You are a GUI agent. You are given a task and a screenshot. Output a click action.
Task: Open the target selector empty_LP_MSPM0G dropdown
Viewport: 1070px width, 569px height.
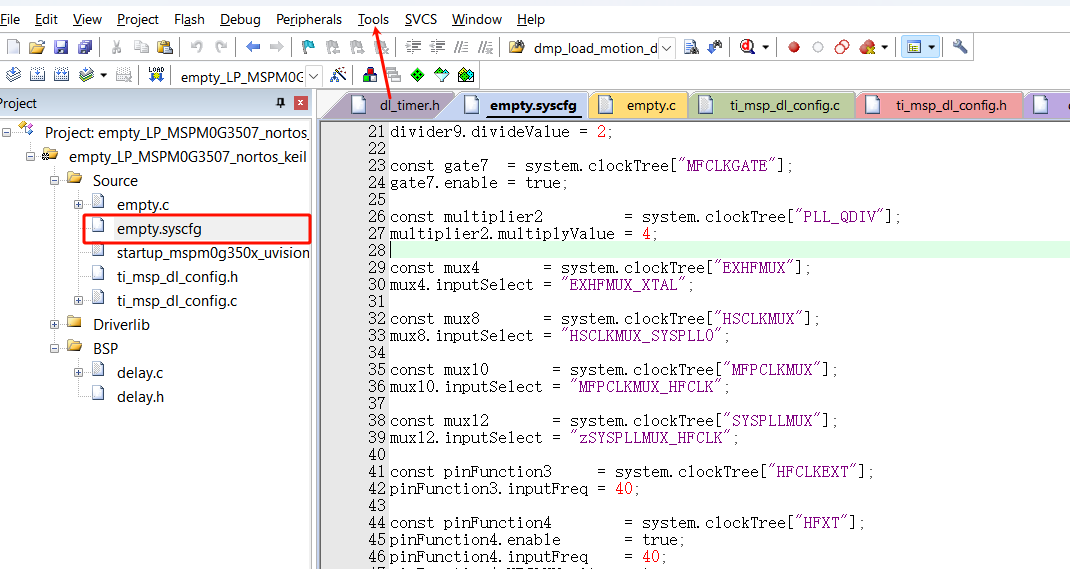pyautogui.click(x=313, y=76)
